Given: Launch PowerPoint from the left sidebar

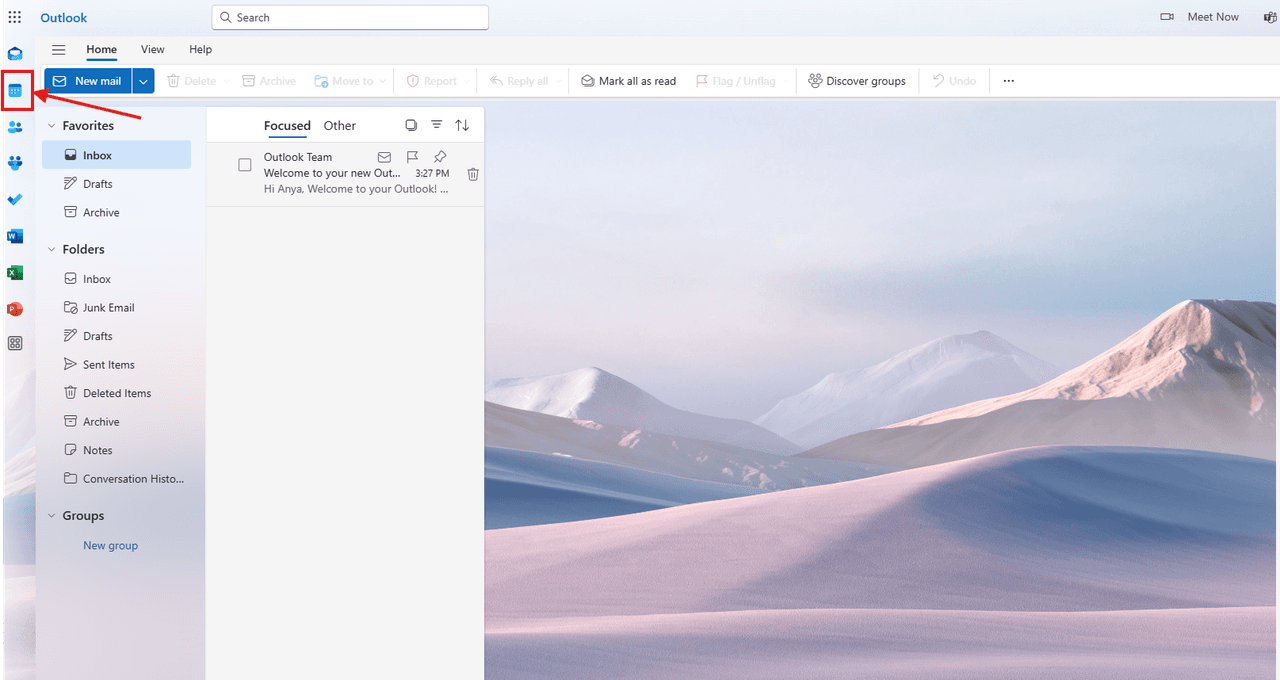Looking at the screenshot, I should pos(15,308).
